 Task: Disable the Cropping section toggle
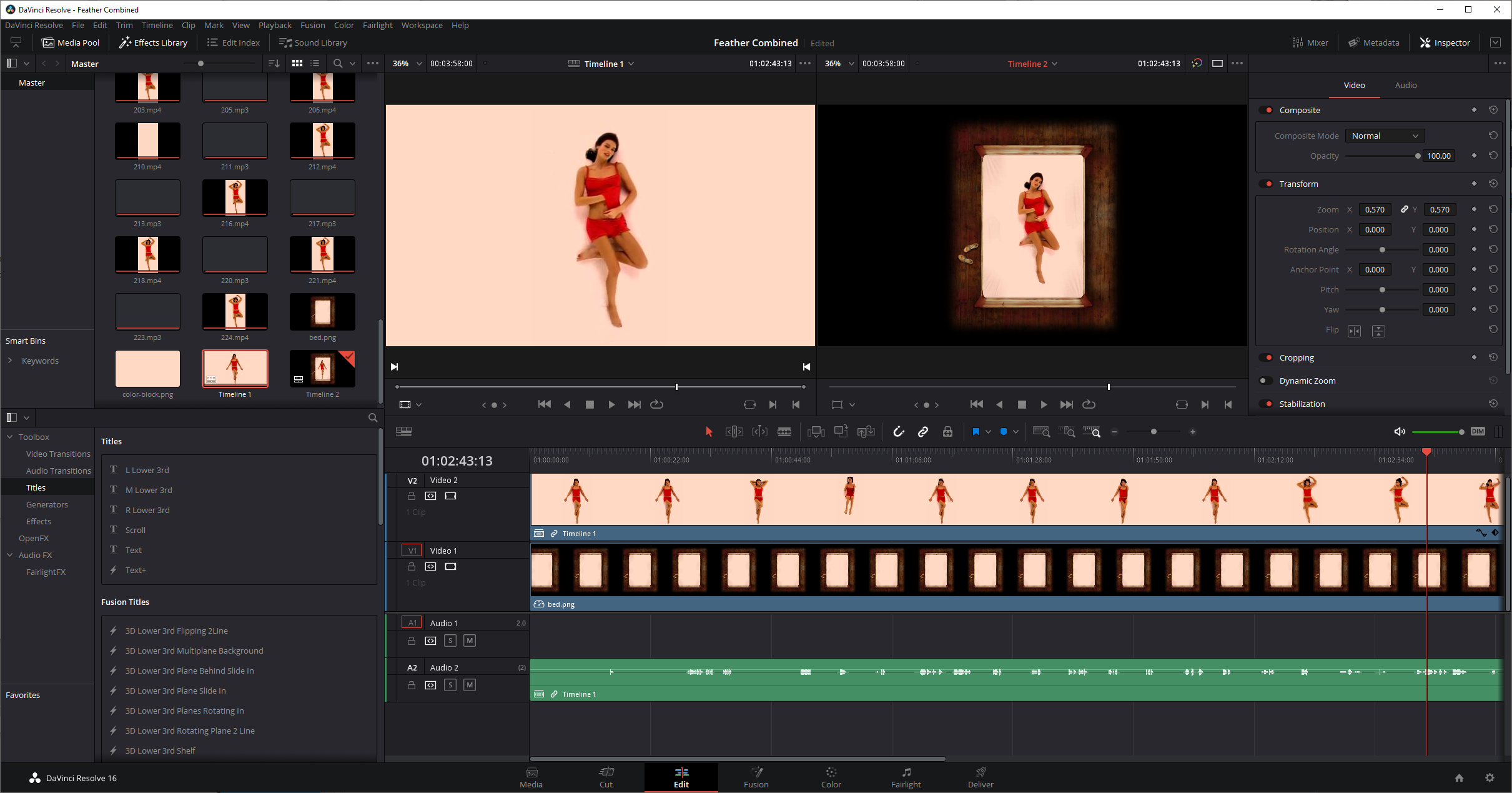click(1267, 357)
